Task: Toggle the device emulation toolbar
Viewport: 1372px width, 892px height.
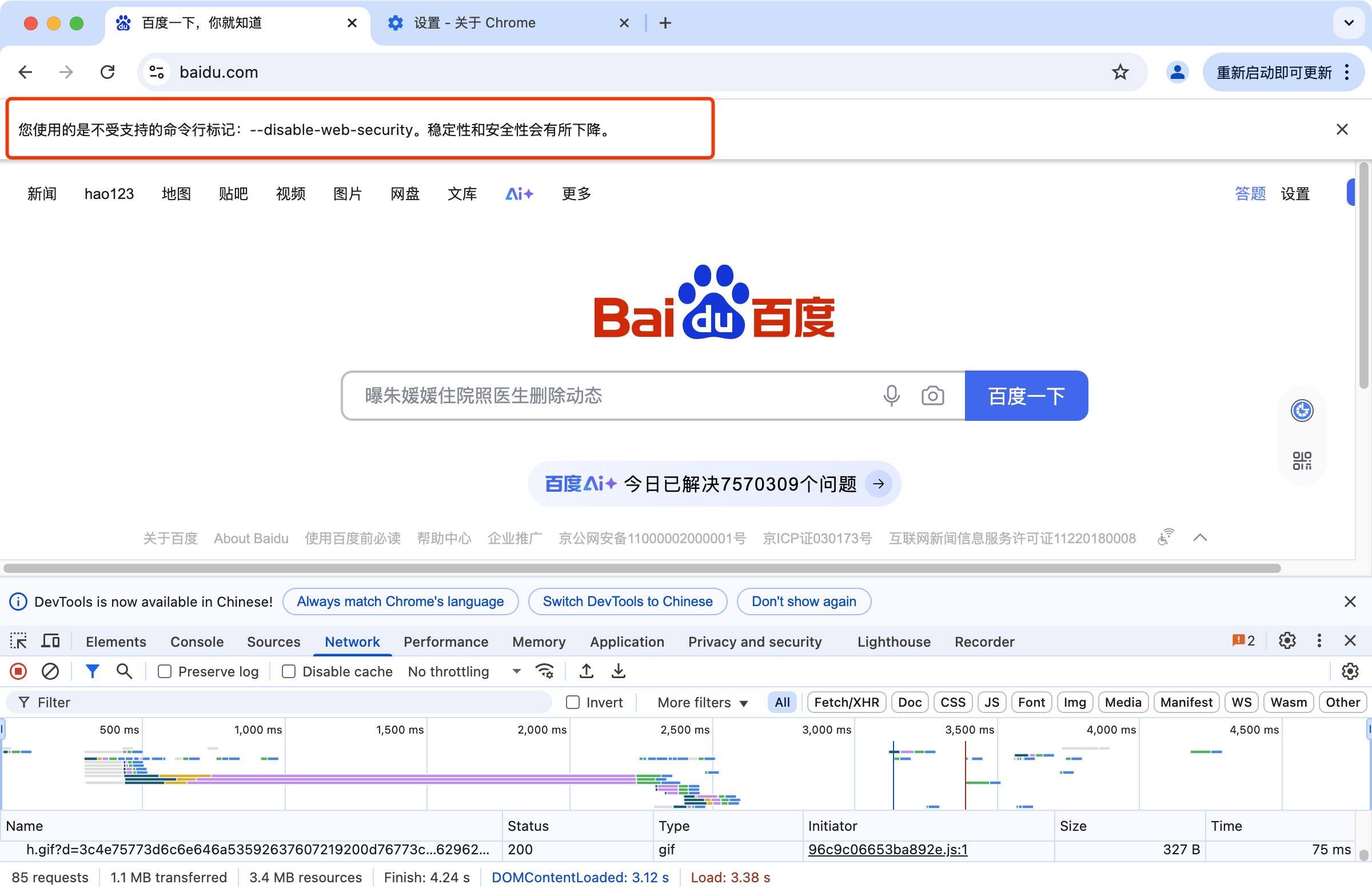Action: (50, 640)
